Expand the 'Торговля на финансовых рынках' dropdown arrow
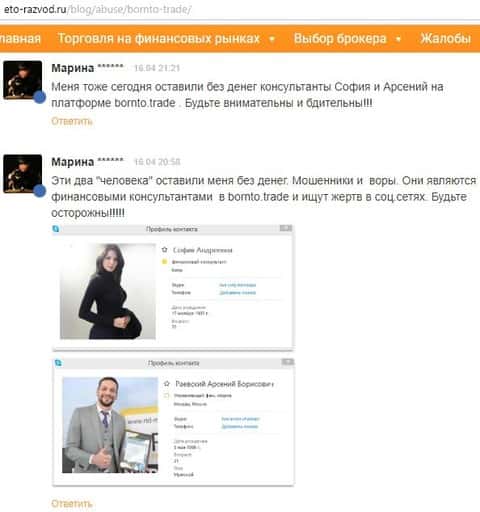 (272, 39)
